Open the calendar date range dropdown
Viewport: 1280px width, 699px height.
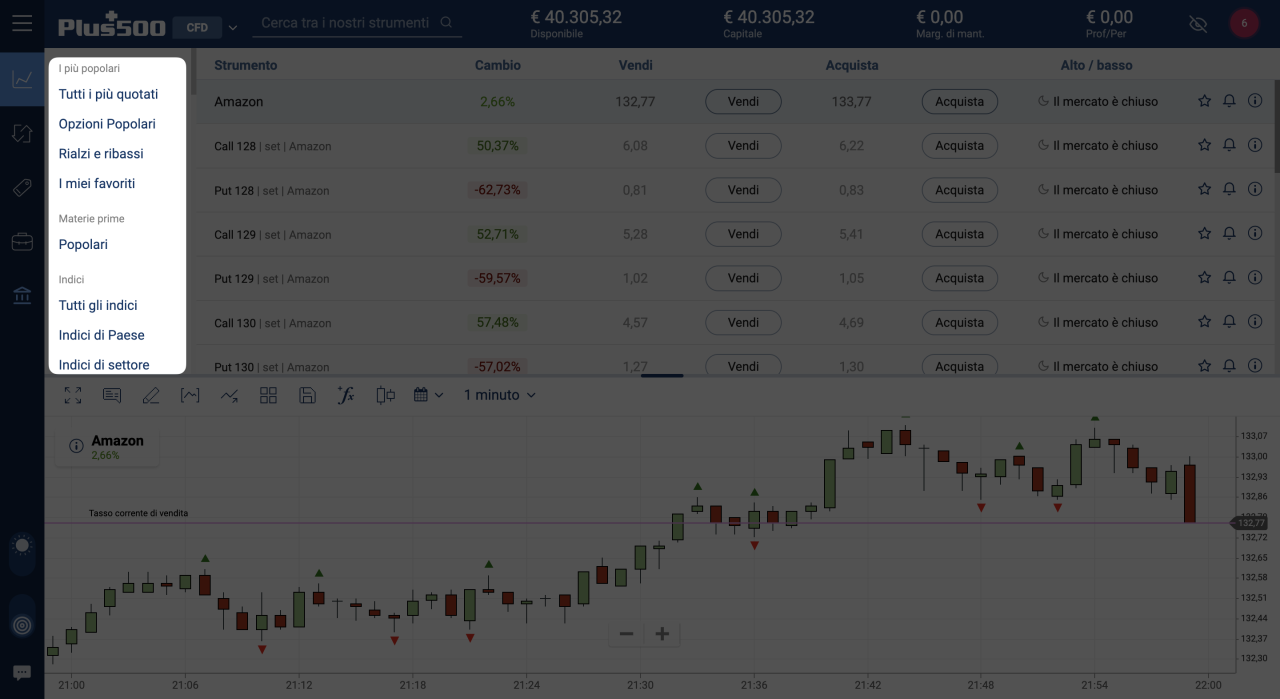point(429,395)
